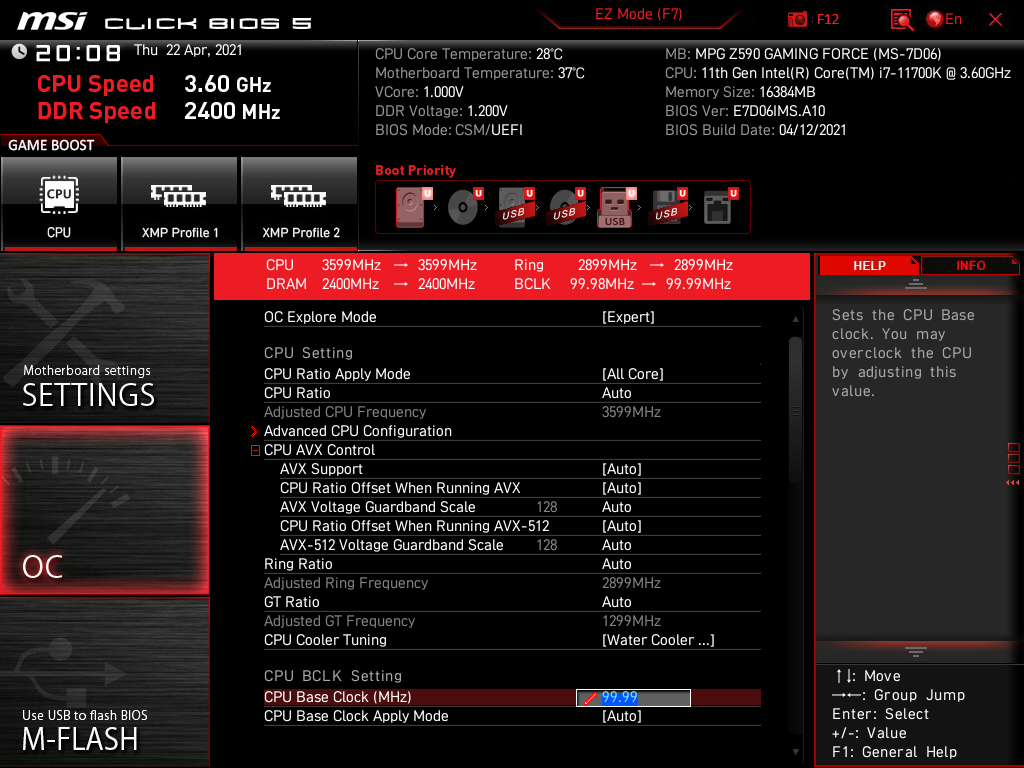Collapse the CPU AVX Control group
Viewport: 1024px width, 768px height.
255,450
